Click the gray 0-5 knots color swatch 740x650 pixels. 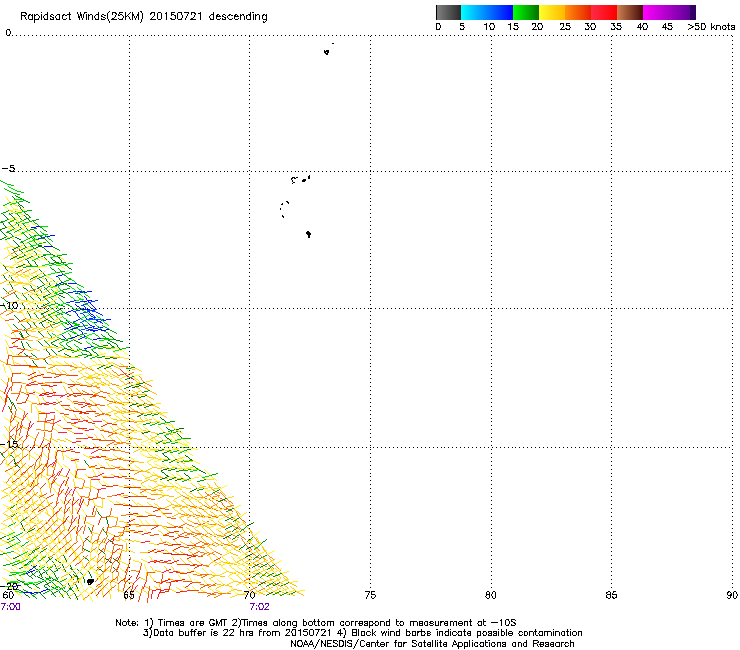pos(448,12)
